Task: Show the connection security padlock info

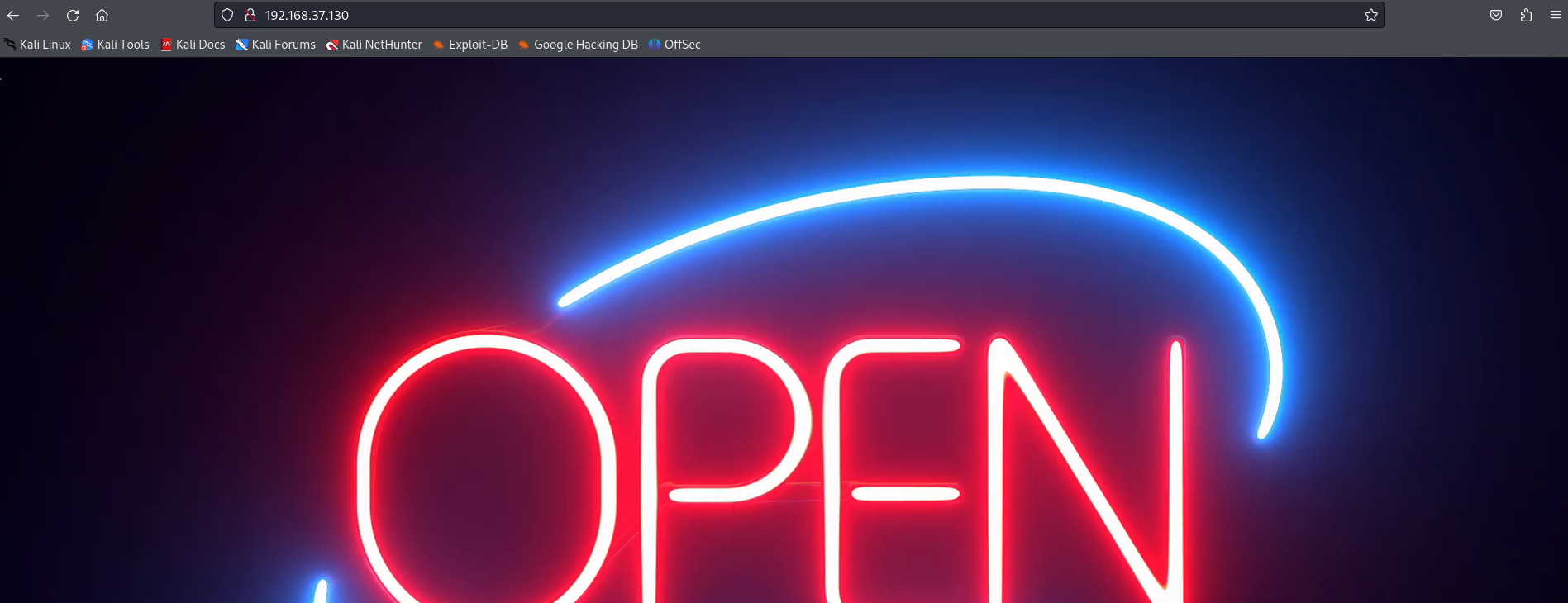Action: [x=250, y=15]
